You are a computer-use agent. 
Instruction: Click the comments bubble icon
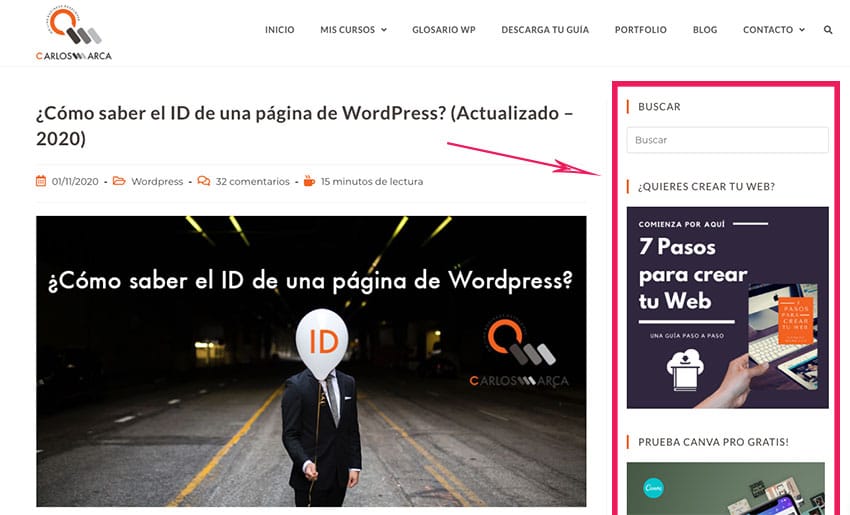click(204, 181)
